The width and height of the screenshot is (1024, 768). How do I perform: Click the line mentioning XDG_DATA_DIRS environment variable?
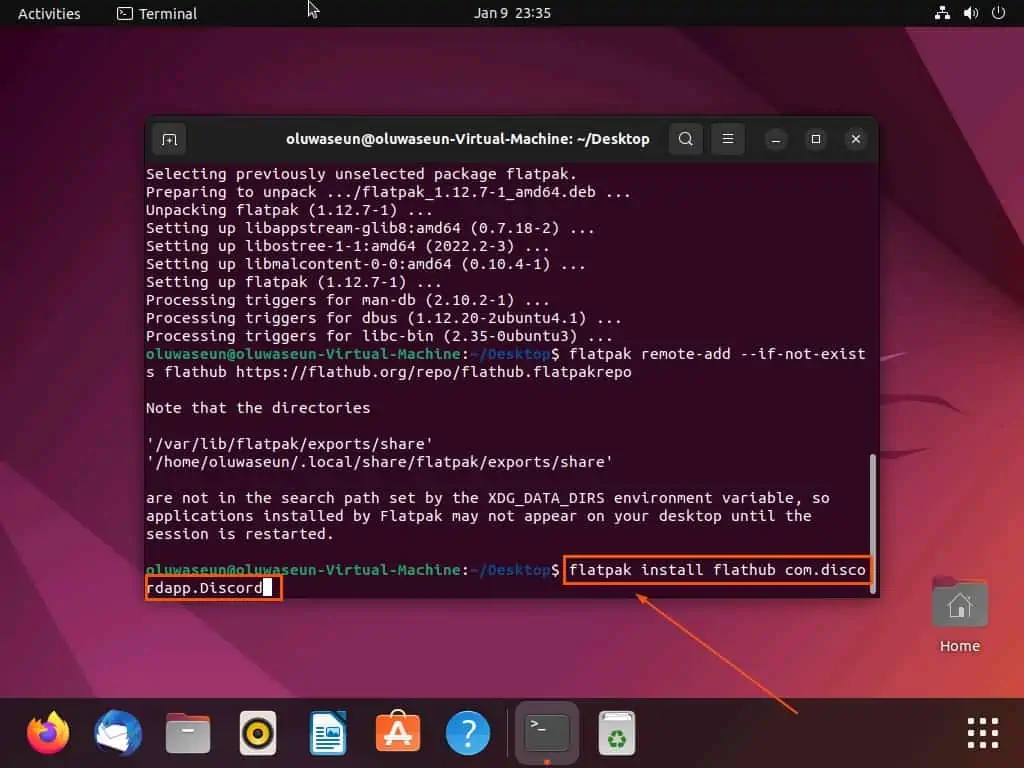coord(488,498)
